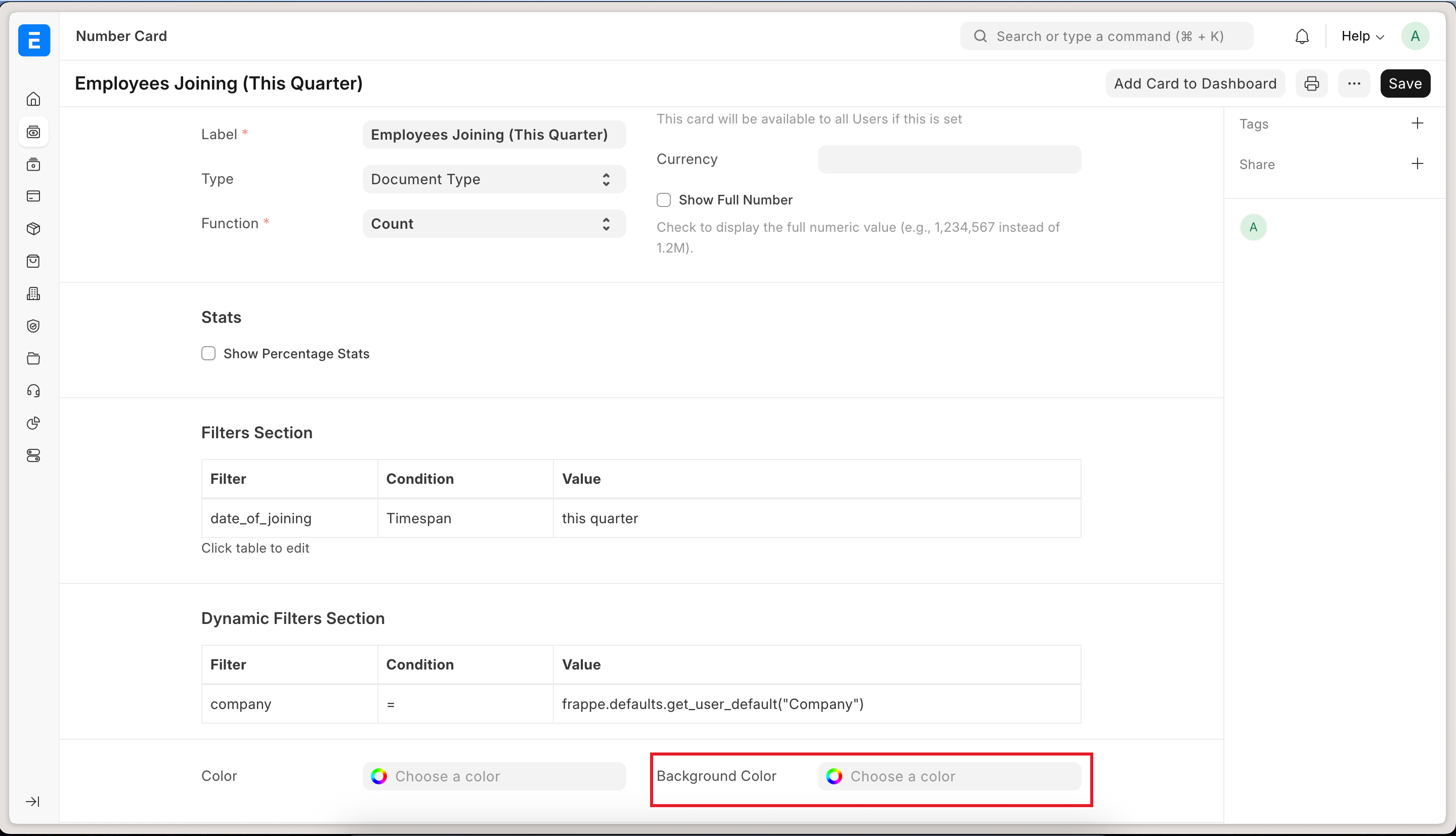Click Add Card to Dashboard button

pos(1195,84)
